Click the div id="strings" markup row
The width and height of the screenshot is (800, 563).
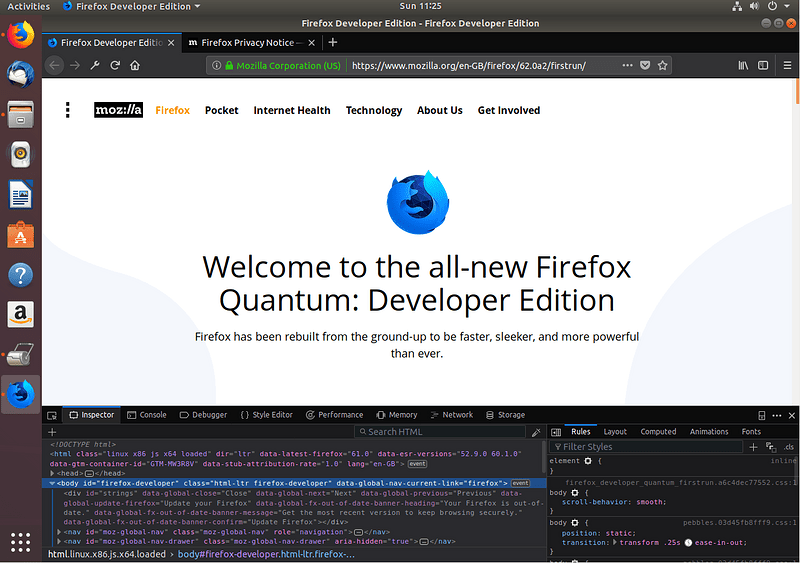pyautogui.click(x=303, y=508)
